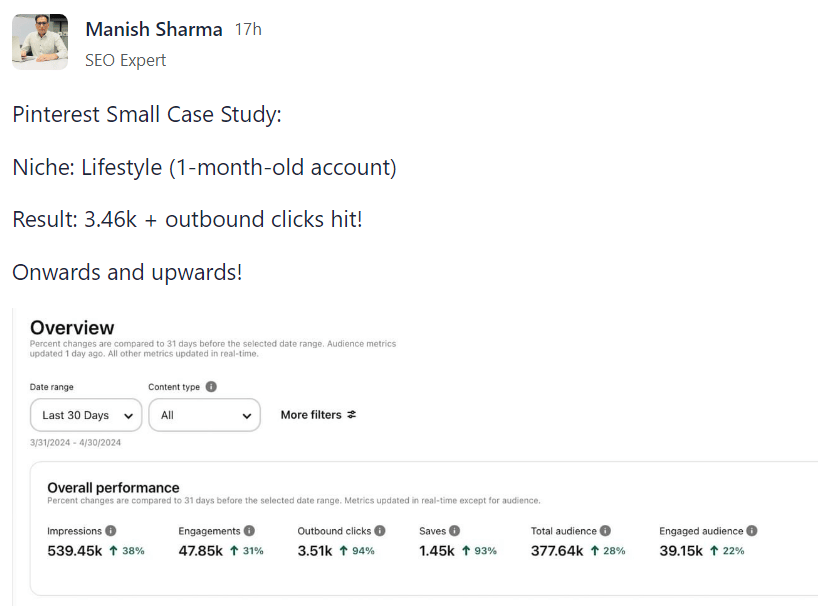The height and width of the screenshot is (606, 822).
Task: Select the Engagements 47.85k metric
Action: click(200, 551)
